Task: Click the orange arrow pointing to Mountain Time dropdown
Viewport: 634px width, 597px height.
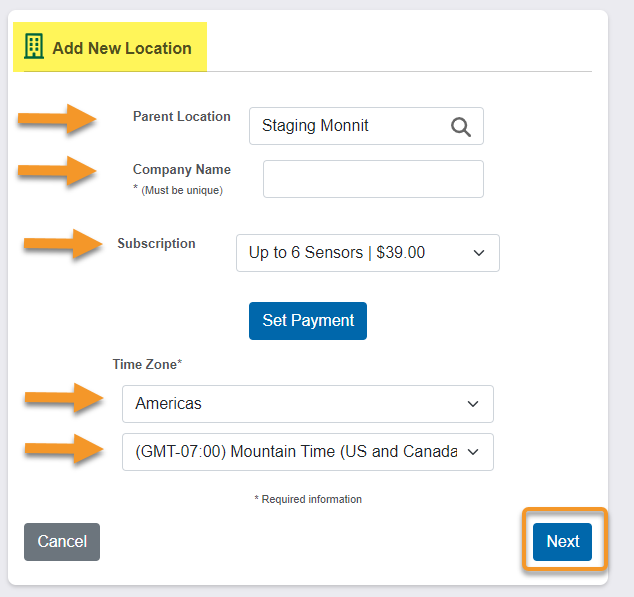Action: [x=64, y=449]
